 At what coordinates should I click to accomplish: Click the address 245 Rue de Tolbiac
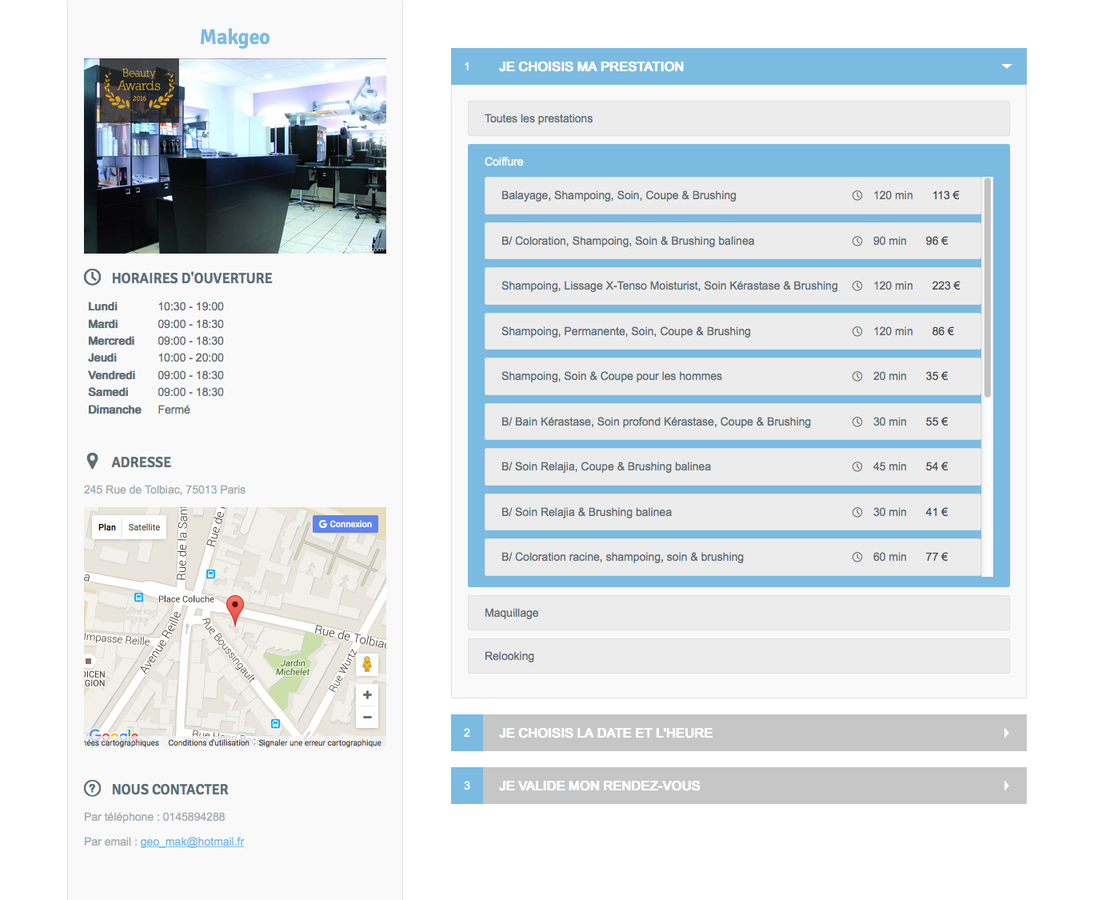[x=165, y=489]
